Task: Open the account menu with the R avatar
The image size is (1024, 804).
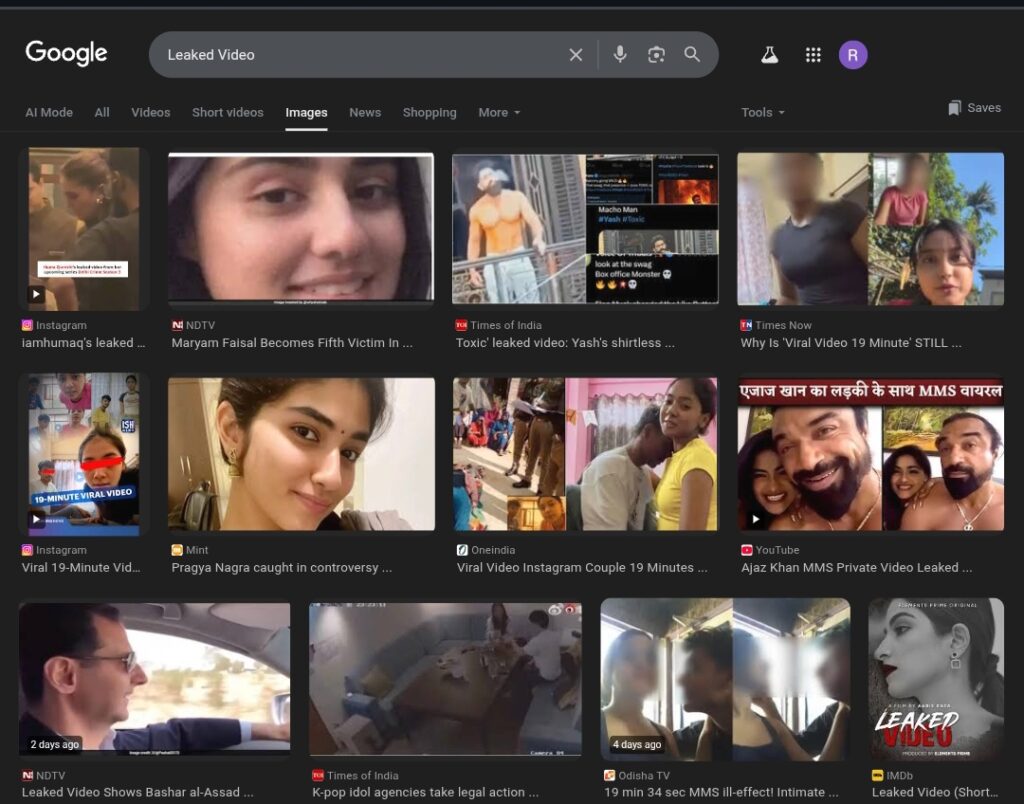Action: [853, 56]
